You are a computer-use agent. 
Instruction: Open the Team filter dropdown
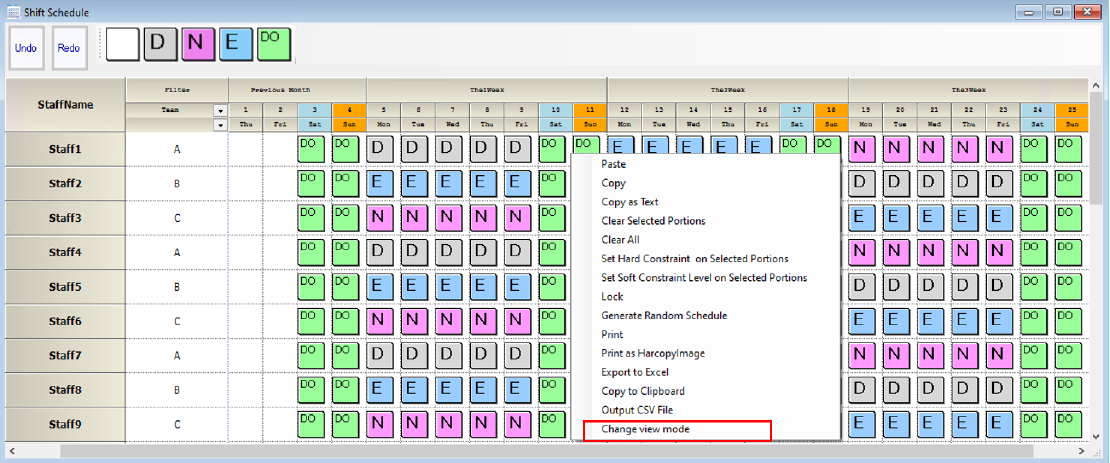[x=220, y=111]
